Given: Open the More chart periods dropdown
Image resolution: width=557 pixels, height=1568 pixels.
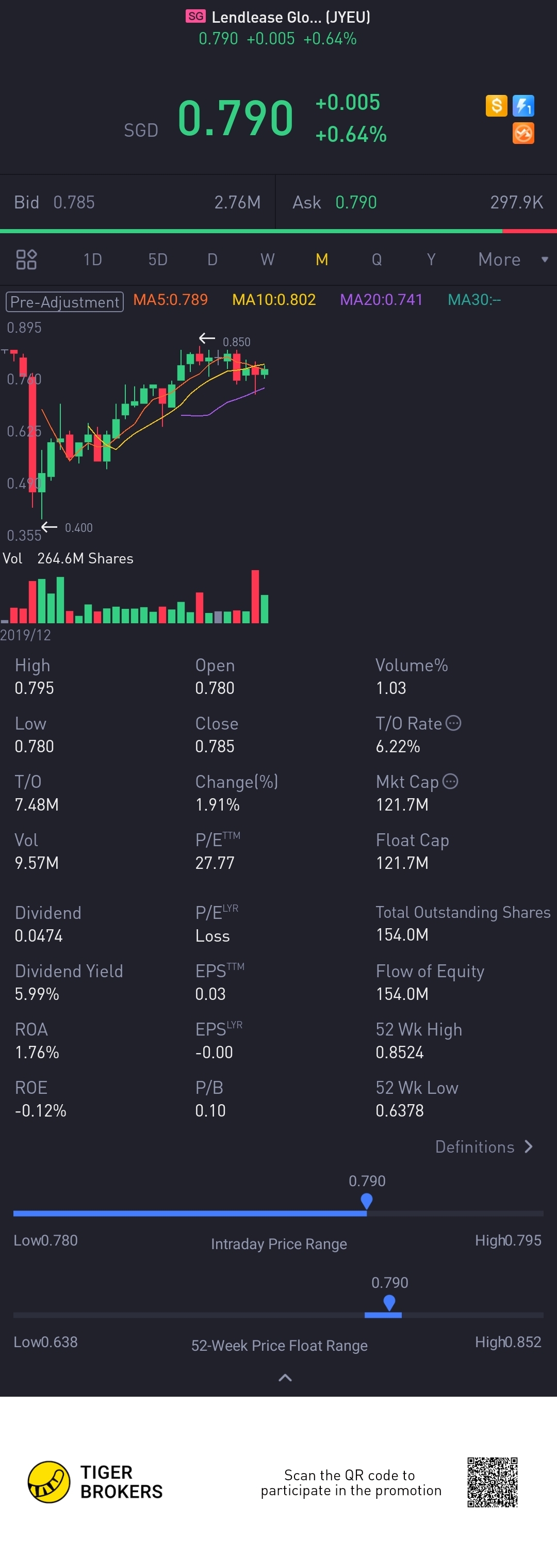Looking at the screenshot, I should point(513,260).
